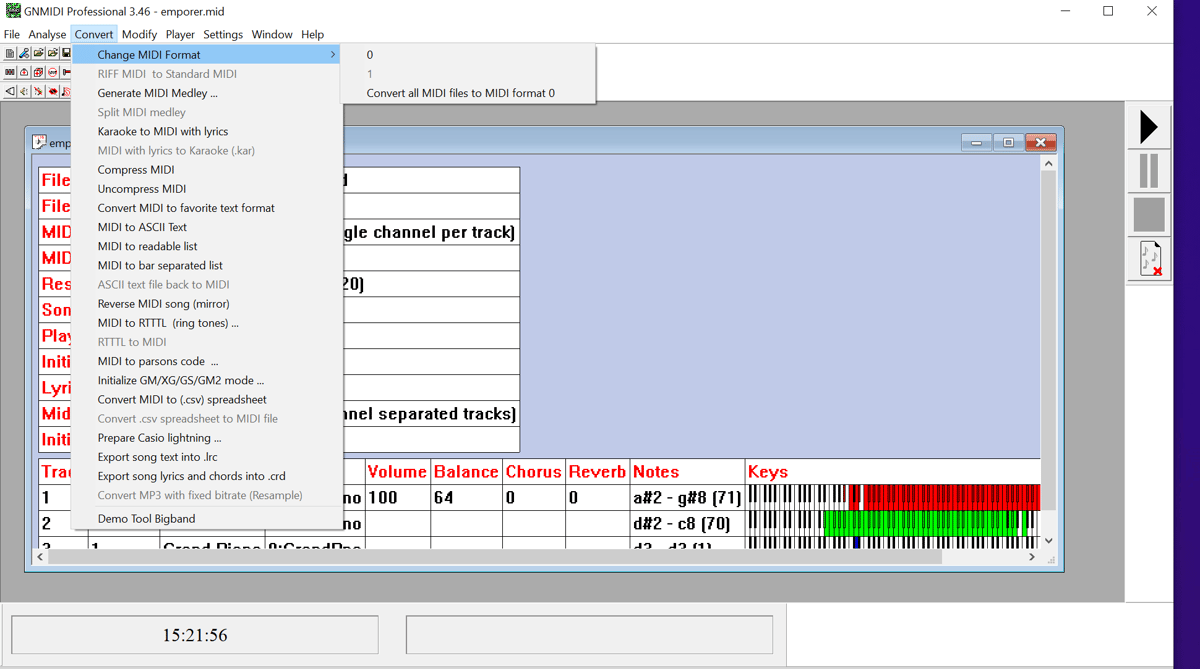Expand the Change MIDI Format submenu arrow
The width and height of the screenshot is (1200, 669).
point(333,55)
